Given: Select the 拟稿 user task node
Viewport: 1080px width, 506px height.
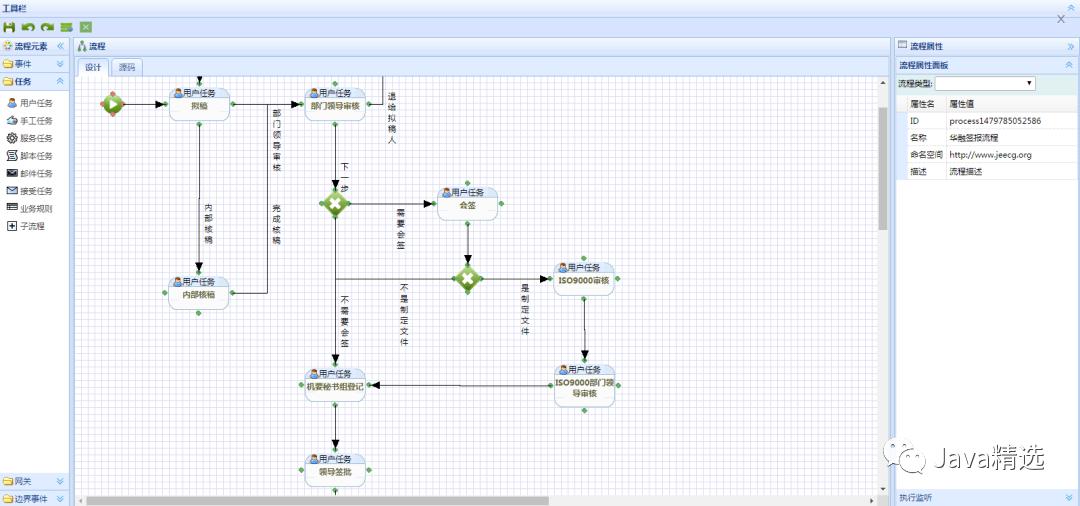Looking at the screenshot, I should (x=199, y=105).
